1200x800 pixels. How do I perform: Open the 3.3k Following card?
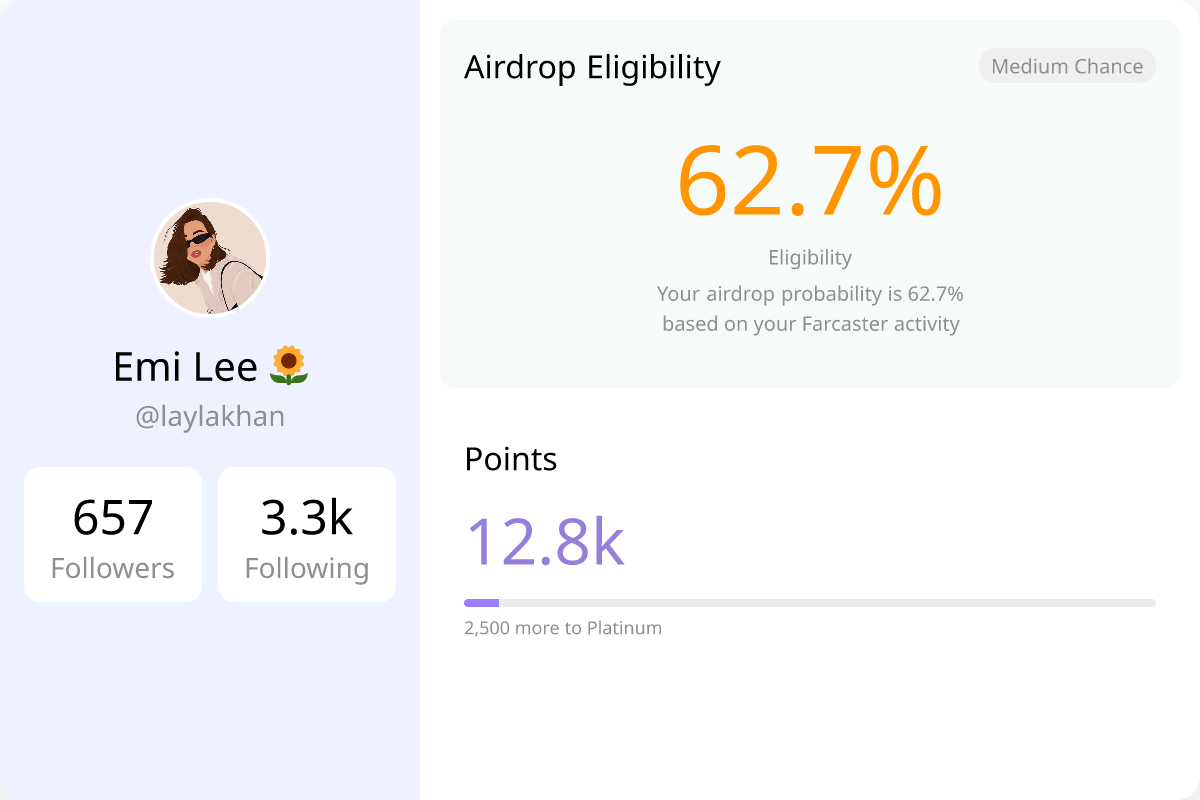point(307,535)
